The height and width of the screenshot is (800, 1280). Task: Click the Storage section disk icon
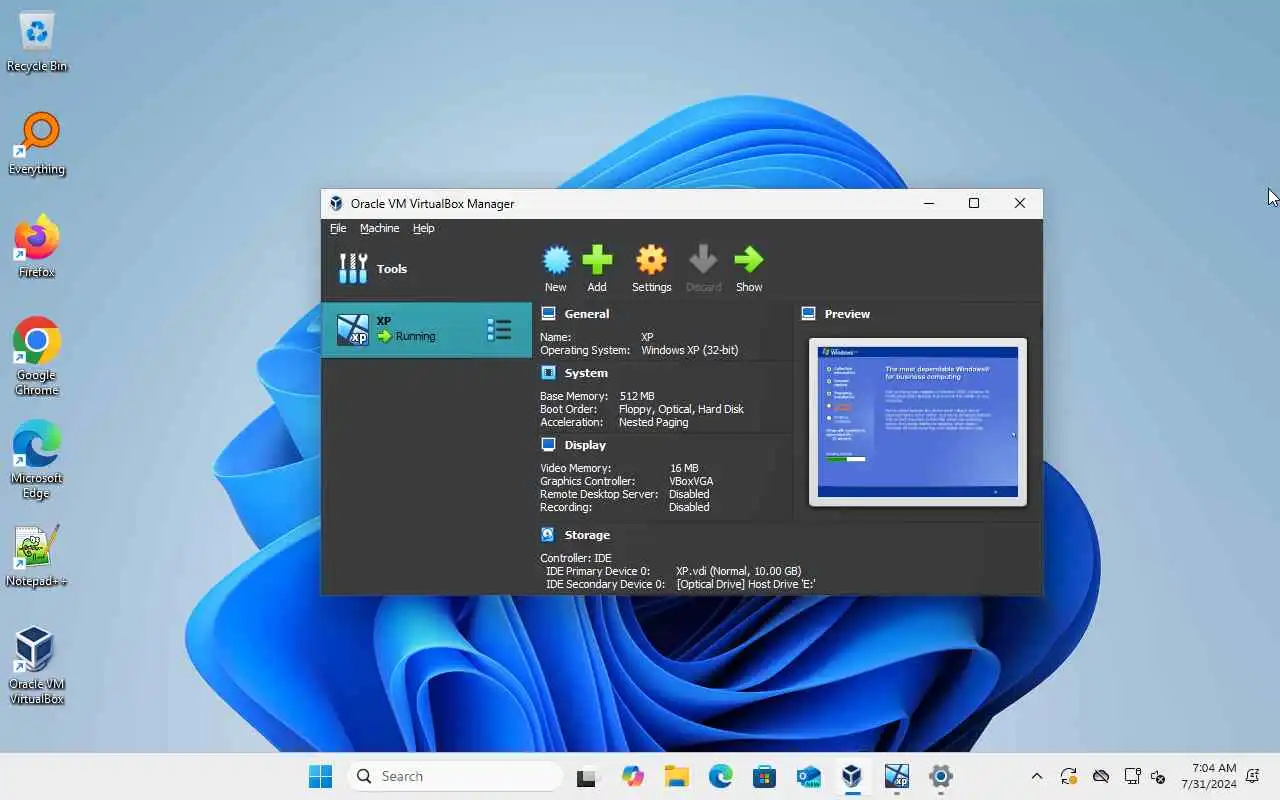[548, 535]
